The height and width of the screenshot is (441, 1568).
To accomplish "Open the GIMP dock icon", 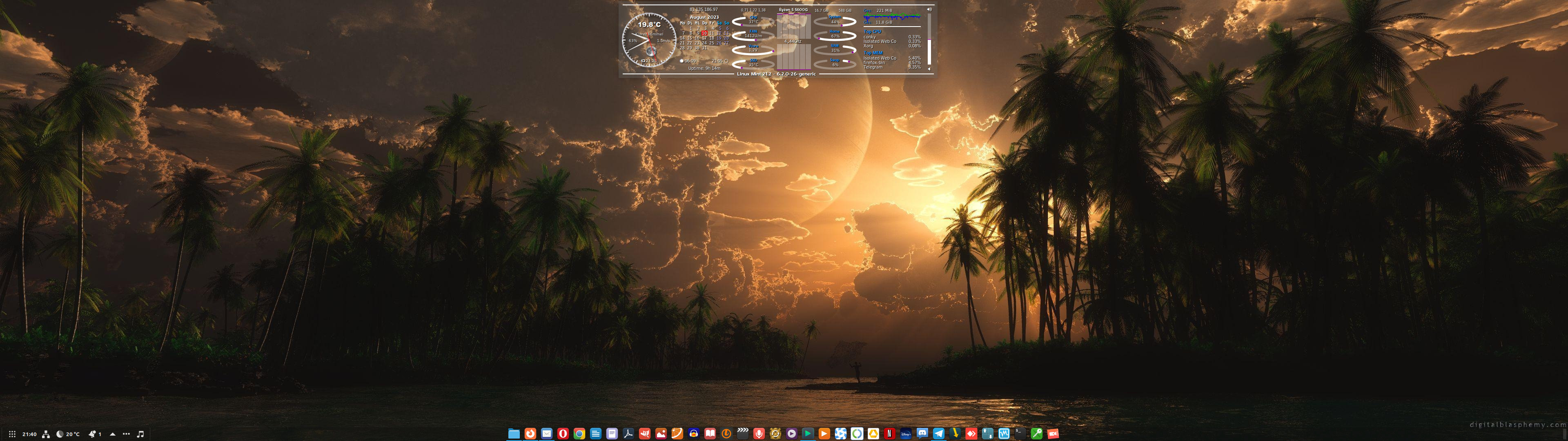I will coord(645,434).
